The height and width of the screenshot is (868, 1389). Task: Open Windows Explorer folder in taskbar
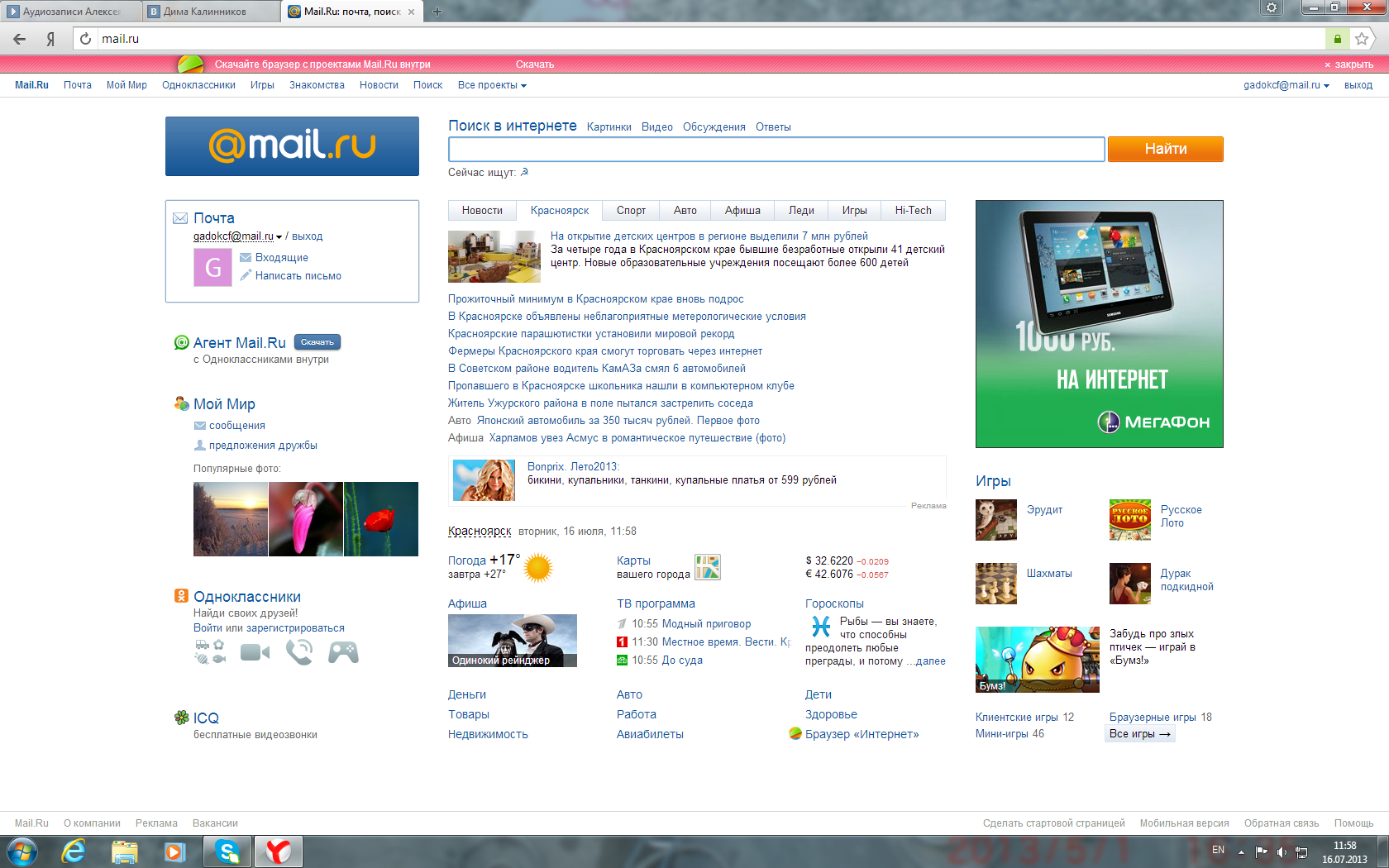[x=124, y=851]
